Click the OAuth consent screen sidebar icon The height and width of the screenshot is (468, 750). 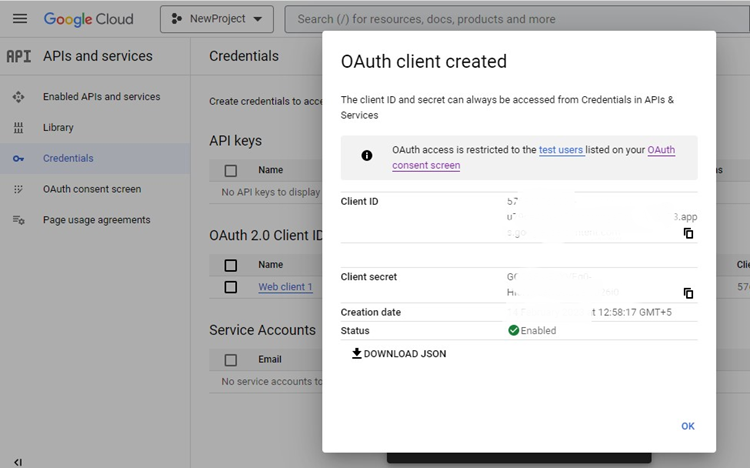18,189
